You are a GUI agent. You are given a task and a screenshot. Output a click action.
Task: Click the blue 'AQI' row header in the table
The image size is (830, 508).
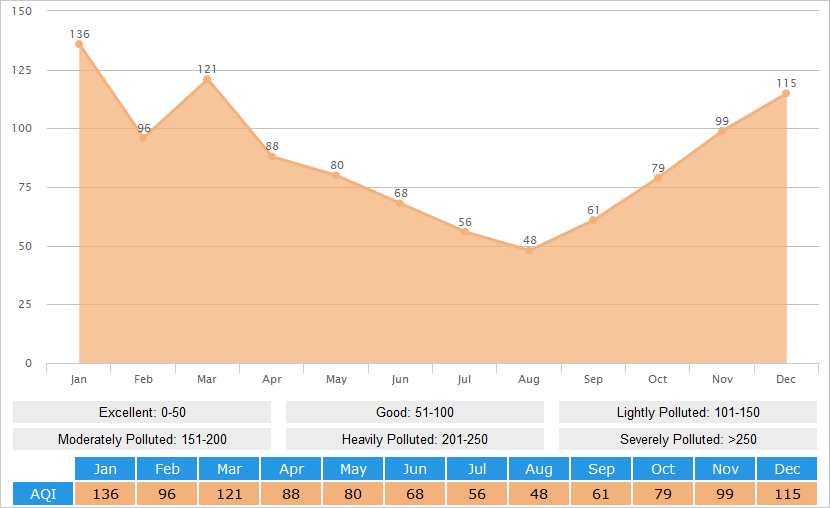[x=43, y=494]
